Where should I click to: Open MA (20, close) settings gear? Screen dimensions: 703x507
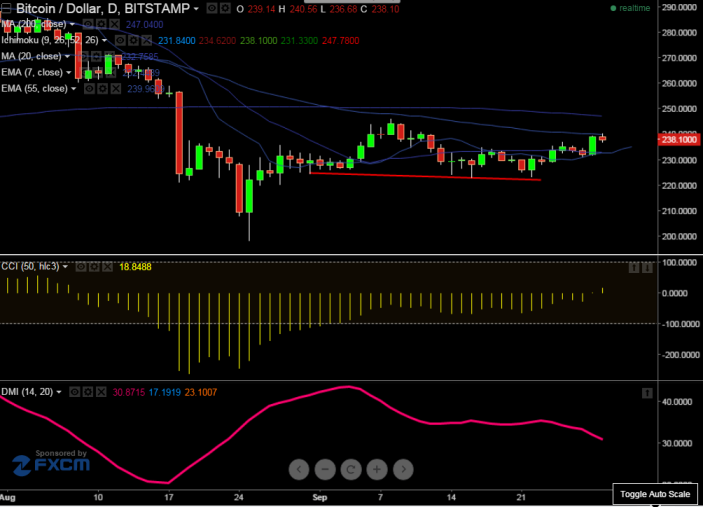coord(96,56)
